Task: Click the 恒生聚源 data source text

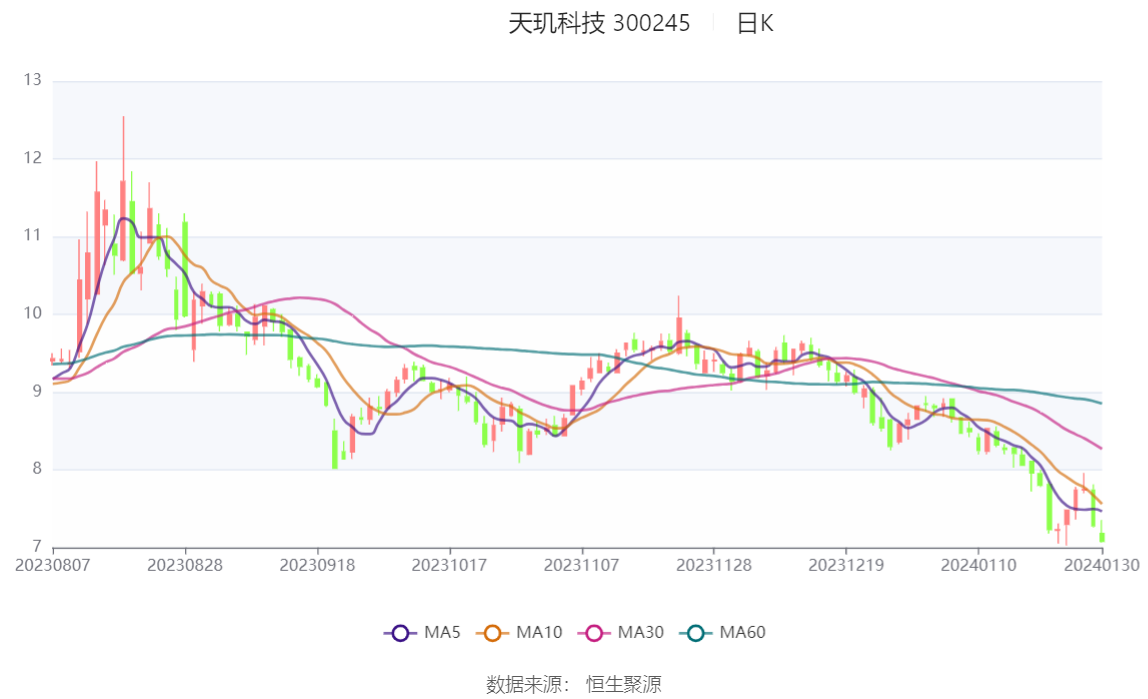Action: (624, 684)
